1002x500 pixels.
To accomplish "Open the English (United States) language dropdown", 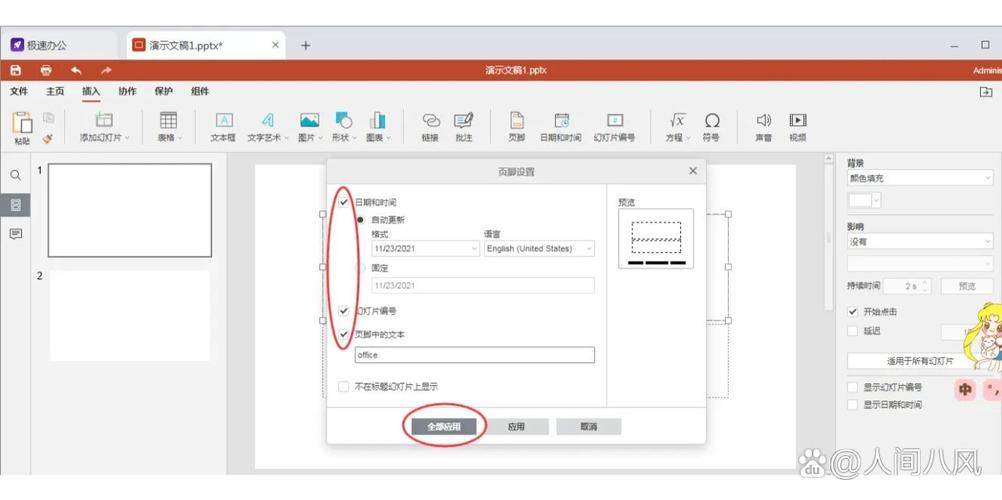I will tap(539, 248).
